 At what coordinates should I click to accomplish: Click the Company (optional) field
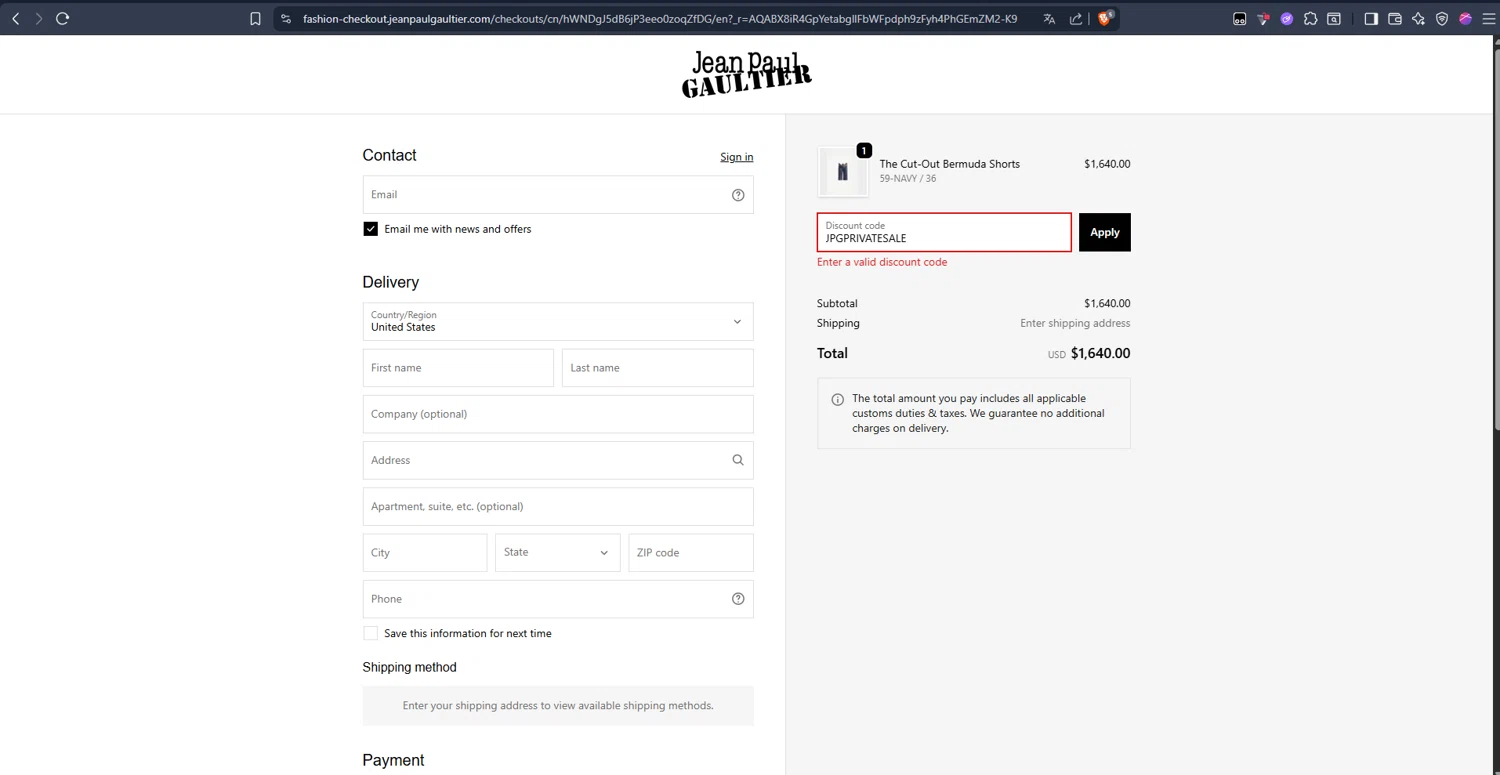(558, 414)
